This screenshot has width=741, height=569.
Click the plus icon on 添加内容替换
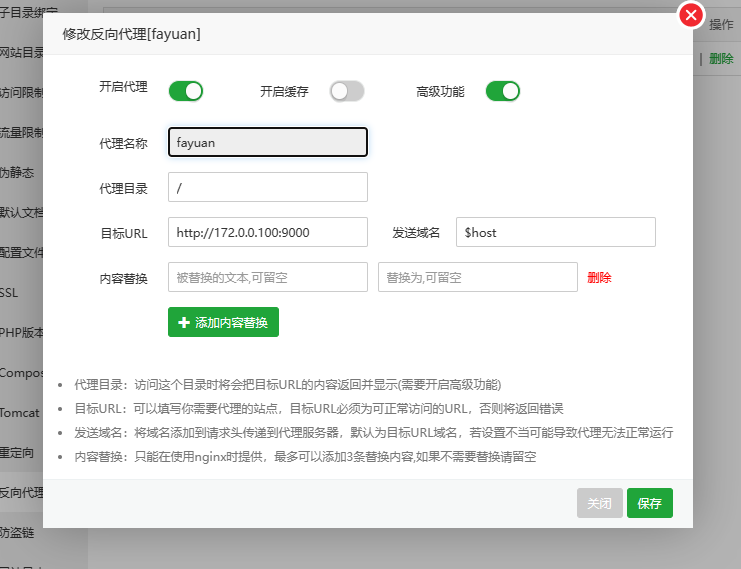[183, 322]
